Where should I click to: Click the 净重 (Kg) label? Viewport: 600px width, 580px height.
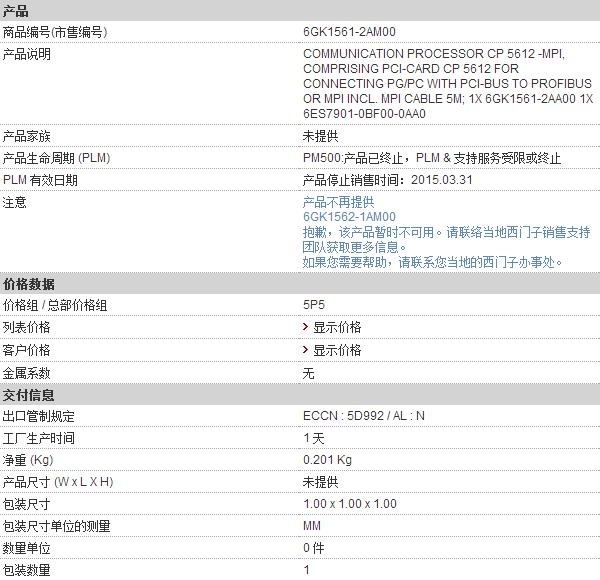coord(28,460)
